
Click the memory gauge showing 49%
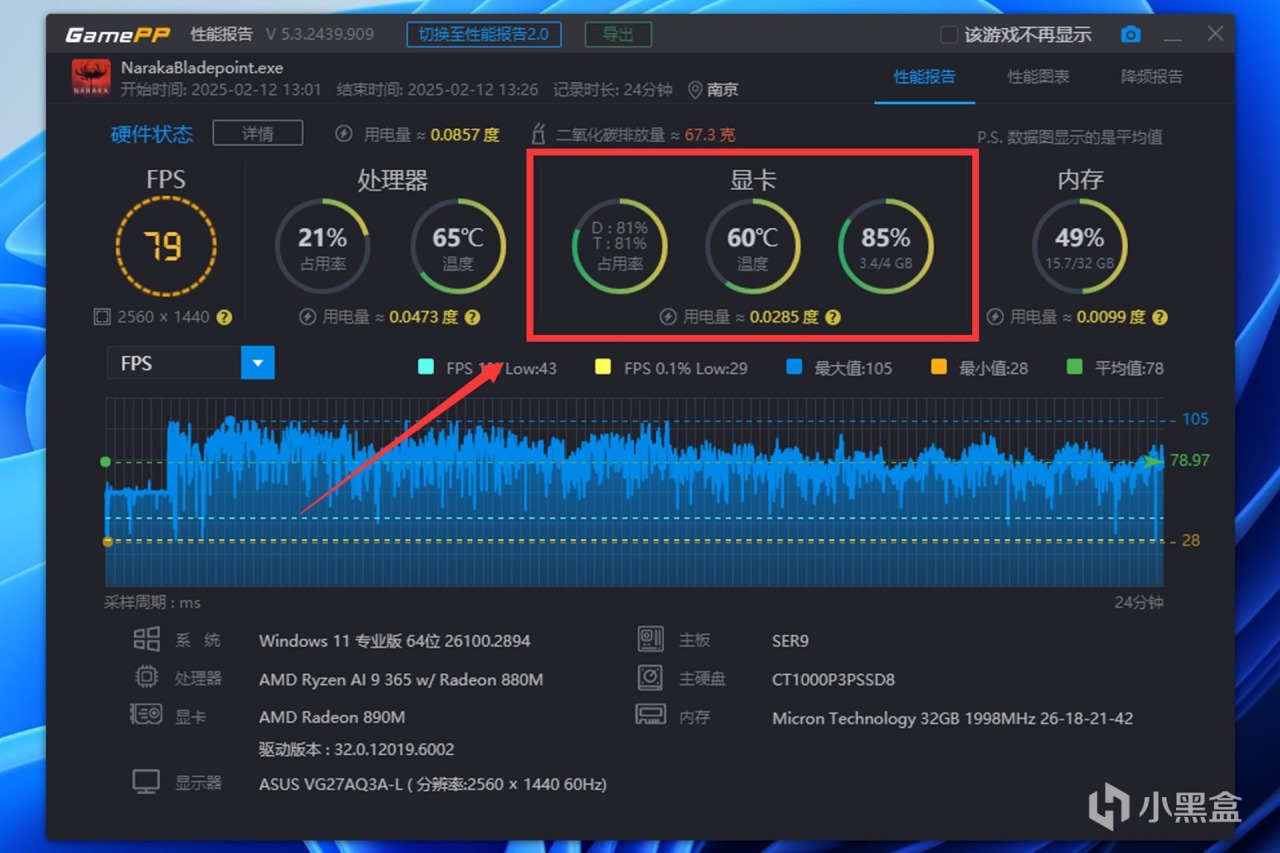[x=1080, y=246]
